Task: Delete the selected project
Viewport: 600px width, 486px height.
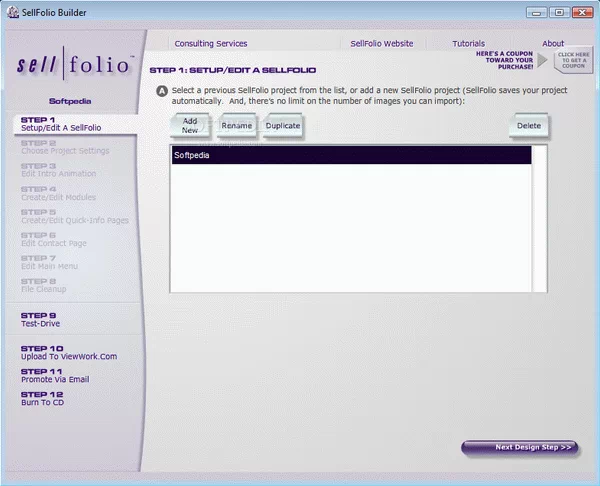Action: click(x=529, y=126)
